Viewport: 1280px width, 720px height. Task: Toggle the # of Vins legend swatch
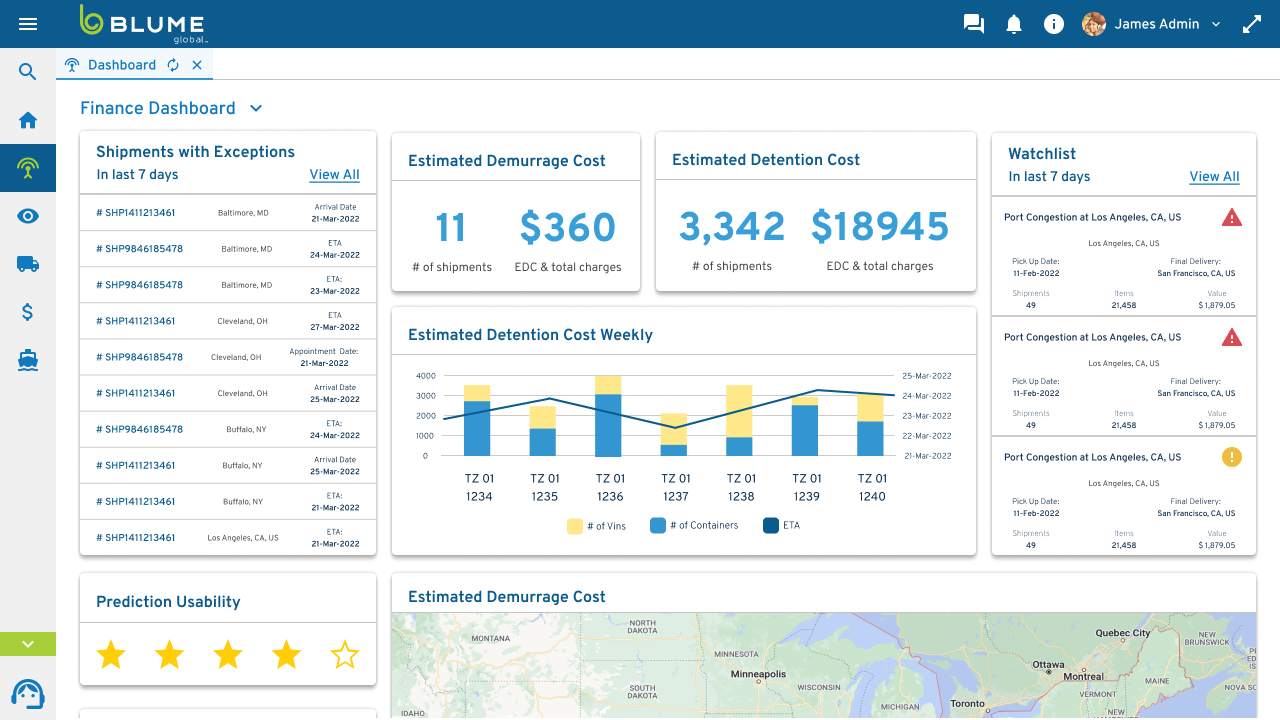click(x=575, y=526)
